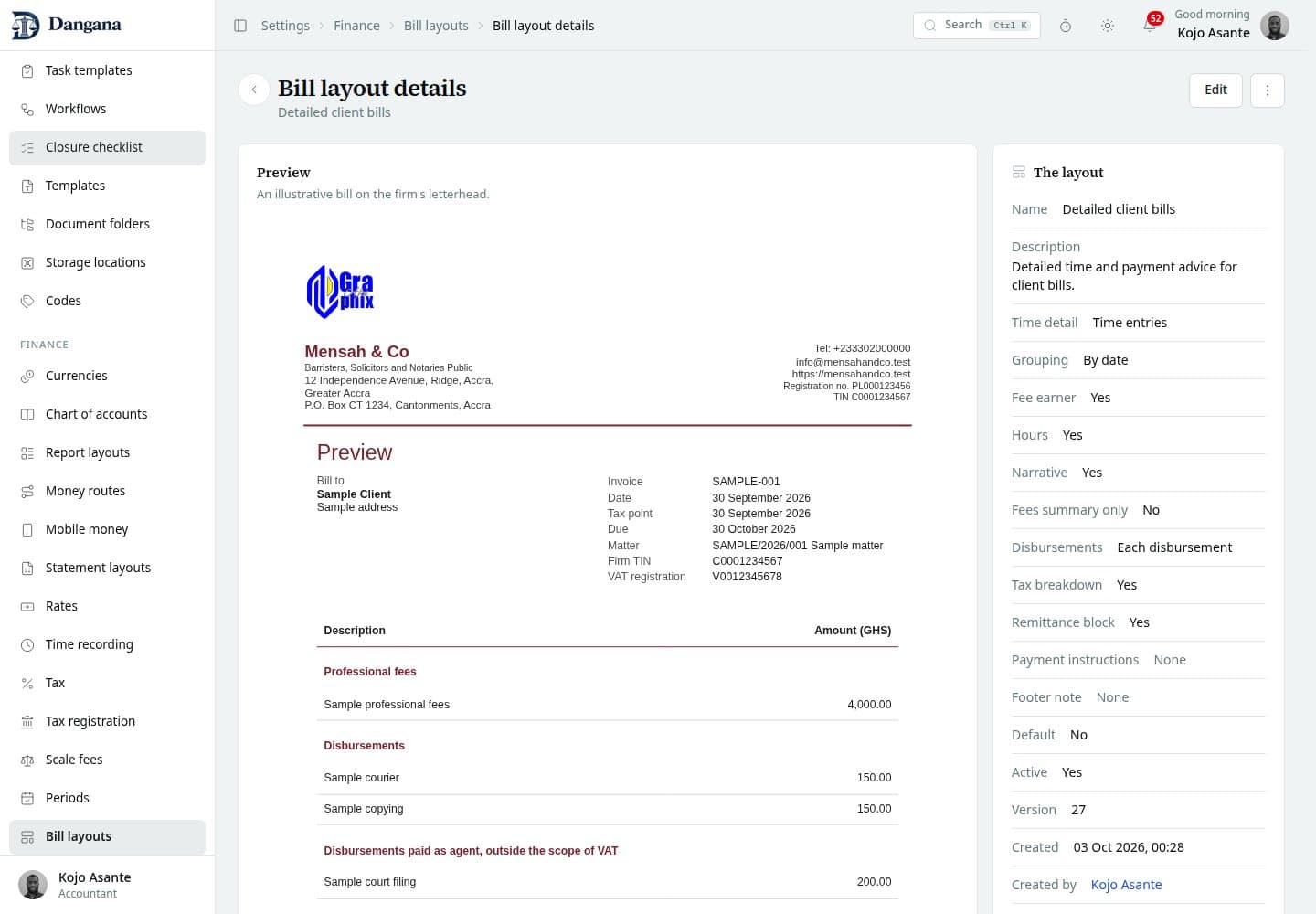Viewport: 1316px width, 914px height.
Task: Open notifications bell with 52 badge
Action: click(1150, 25)
